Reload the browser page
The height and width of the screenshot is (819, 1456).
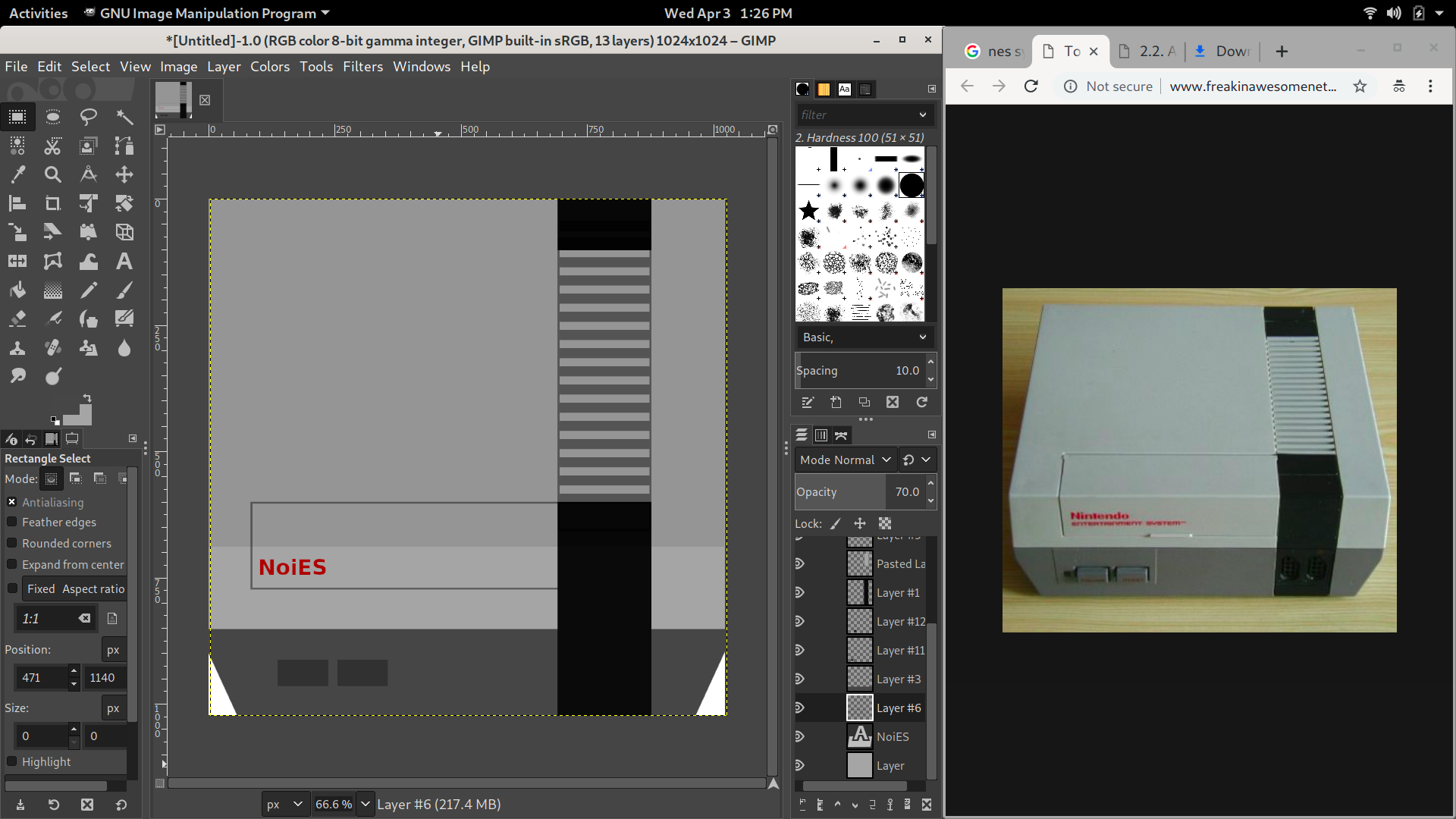click(1031, 86)
